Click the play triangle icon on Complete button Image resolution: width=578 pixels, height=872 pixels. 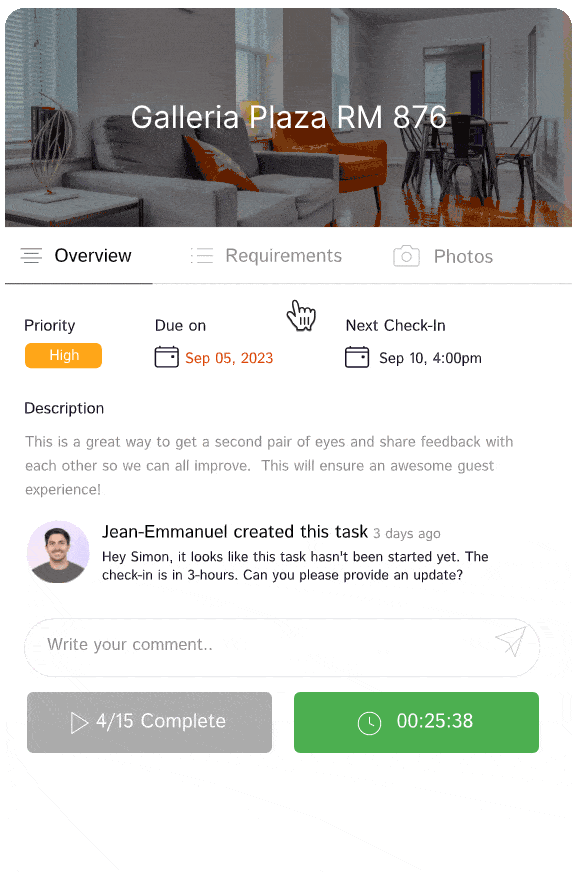[x=79, y=723]
